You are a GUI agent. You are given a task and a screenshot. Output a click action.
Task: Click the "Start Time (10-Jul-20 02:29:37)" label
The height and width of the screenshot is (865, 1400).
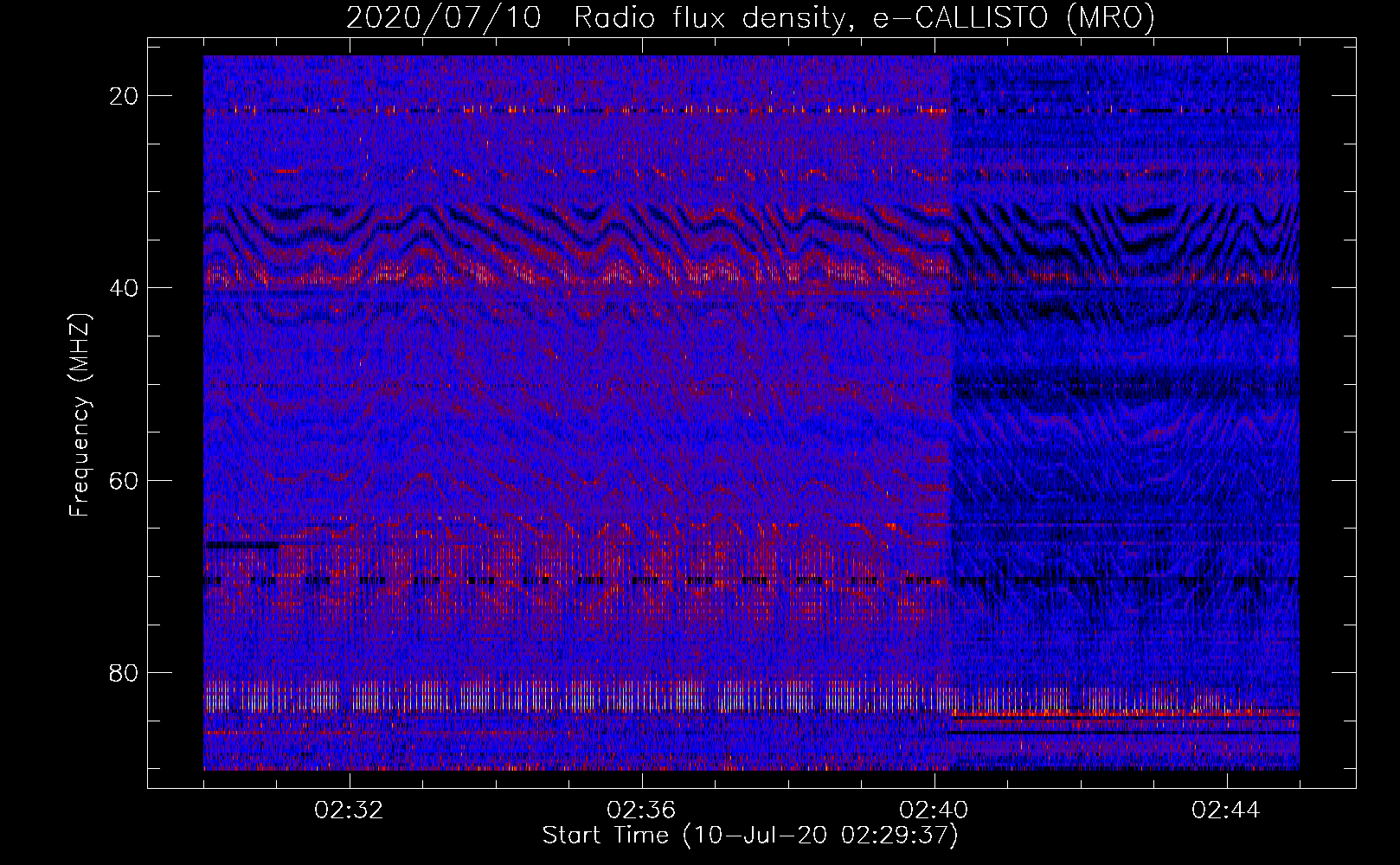[x=750, y=836]
